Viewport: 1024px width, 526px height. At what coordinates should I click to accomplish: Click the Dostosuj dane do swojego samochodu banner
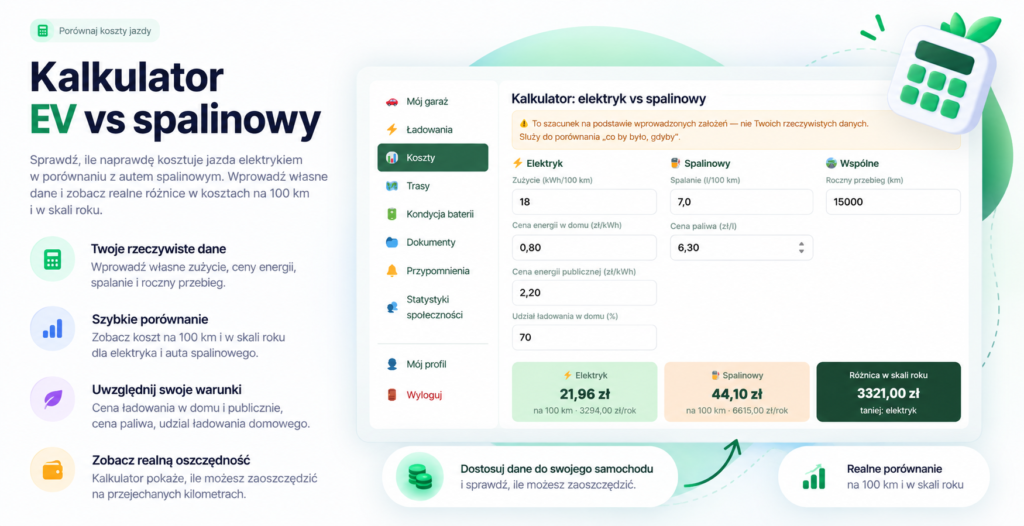point(530,476)
